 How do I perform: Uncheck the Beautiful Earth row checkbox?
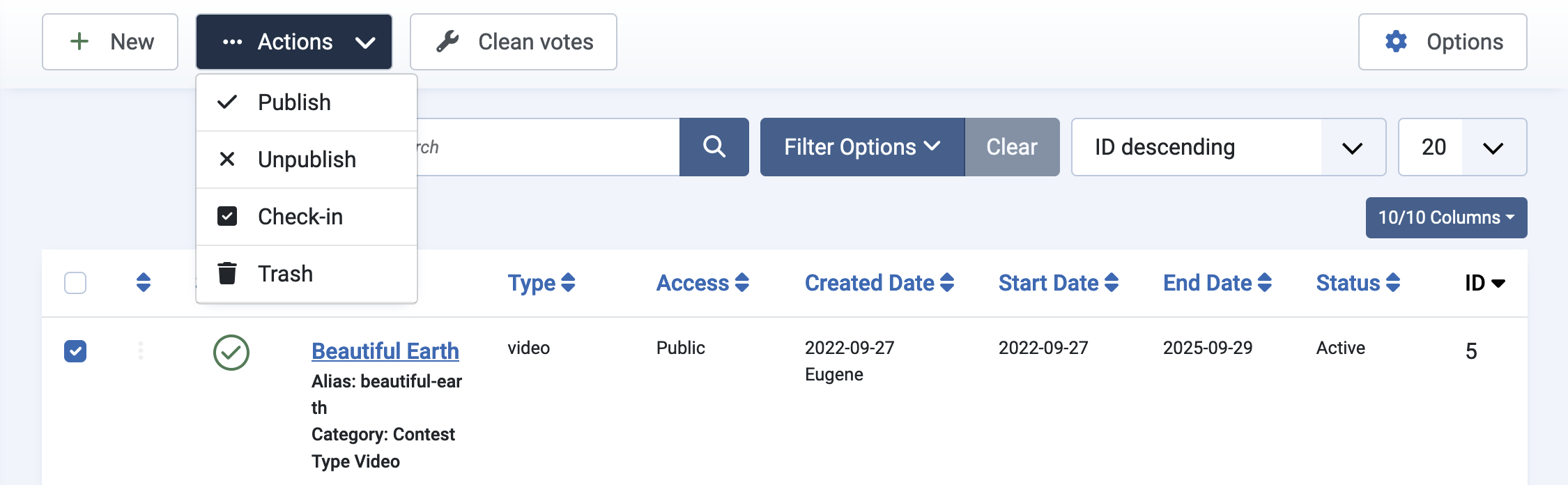coord(75,351)
